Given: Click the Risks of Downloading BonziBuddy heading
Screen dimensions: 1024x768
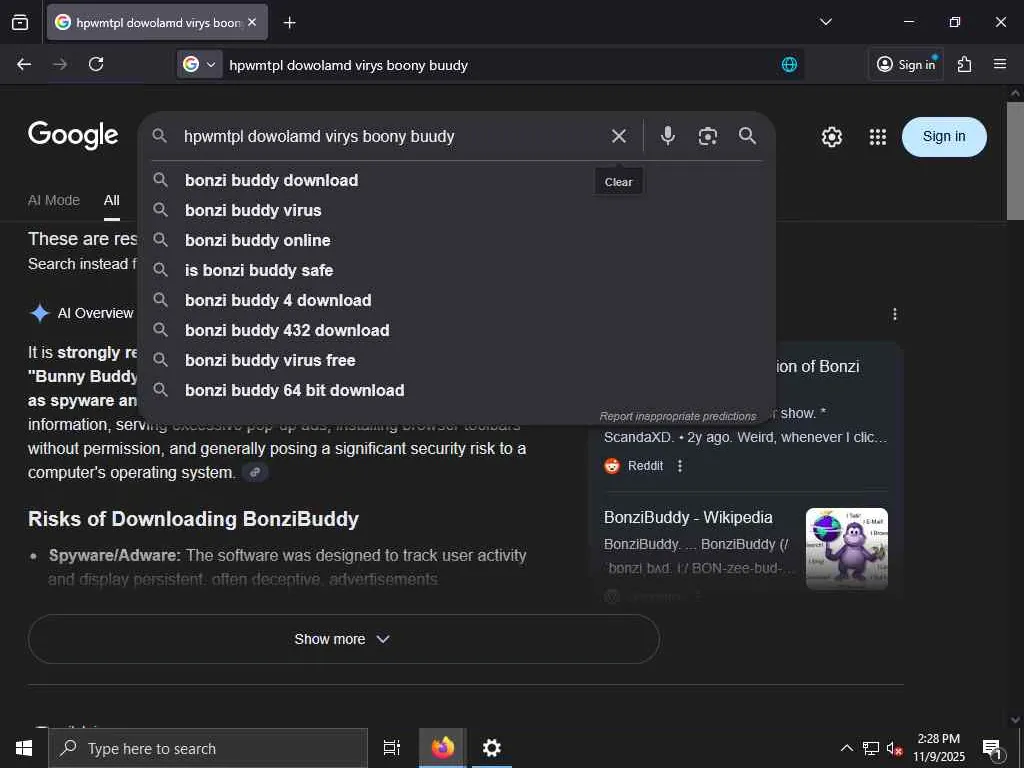Looking at the screenshot, I should (193, 519).
